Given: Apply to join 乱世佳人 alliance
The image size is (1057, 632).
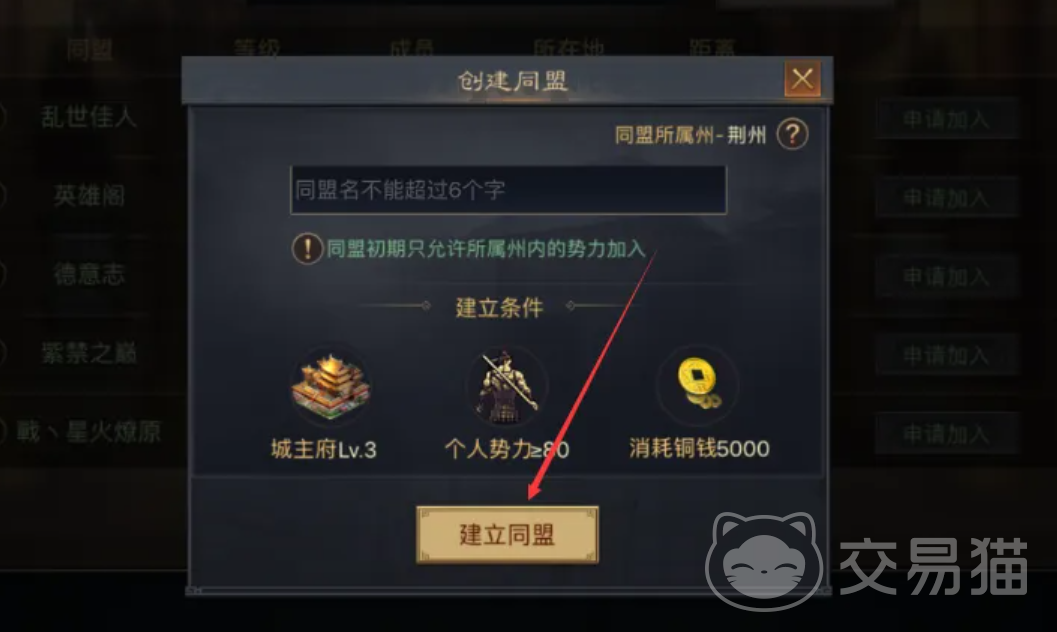Looking at the screenshot, I should click(x=946, y=120).
